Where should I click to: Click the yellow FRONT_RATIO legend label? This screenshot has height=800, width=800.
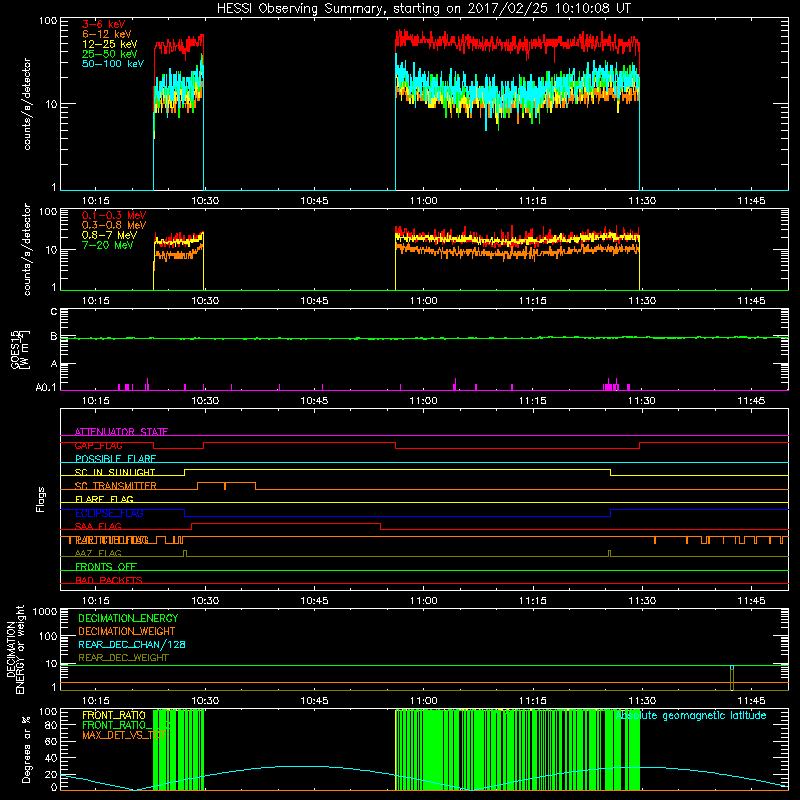(x=114, y=715)
